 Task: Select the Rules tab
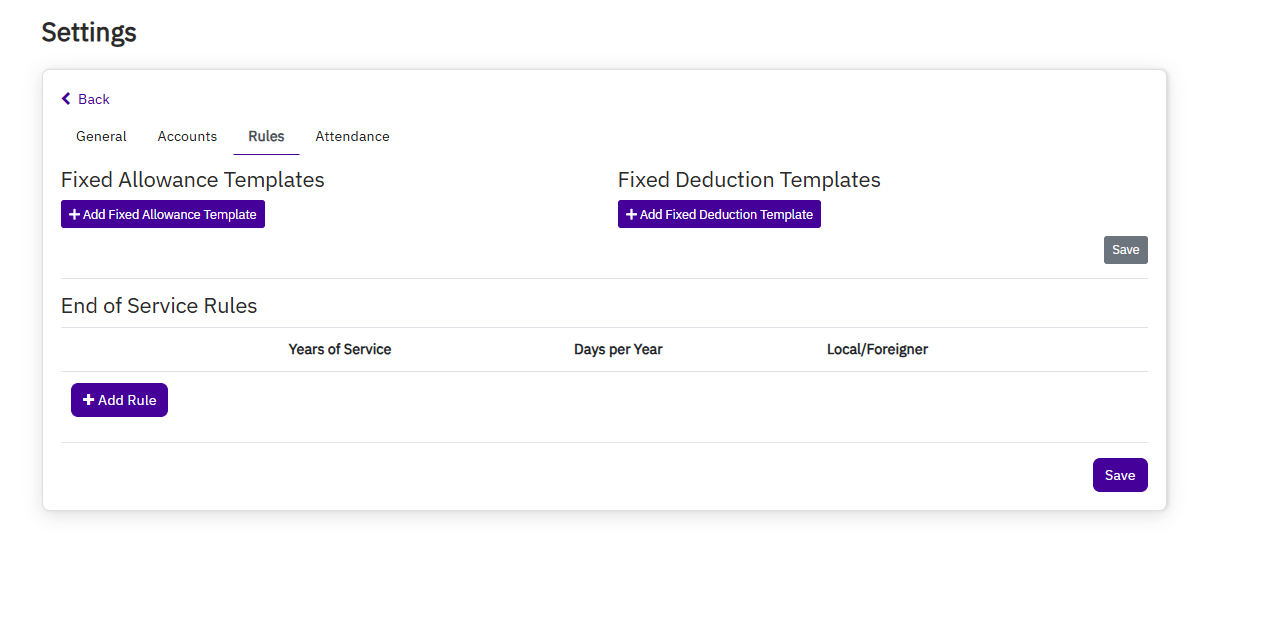(x=266, y=136)
